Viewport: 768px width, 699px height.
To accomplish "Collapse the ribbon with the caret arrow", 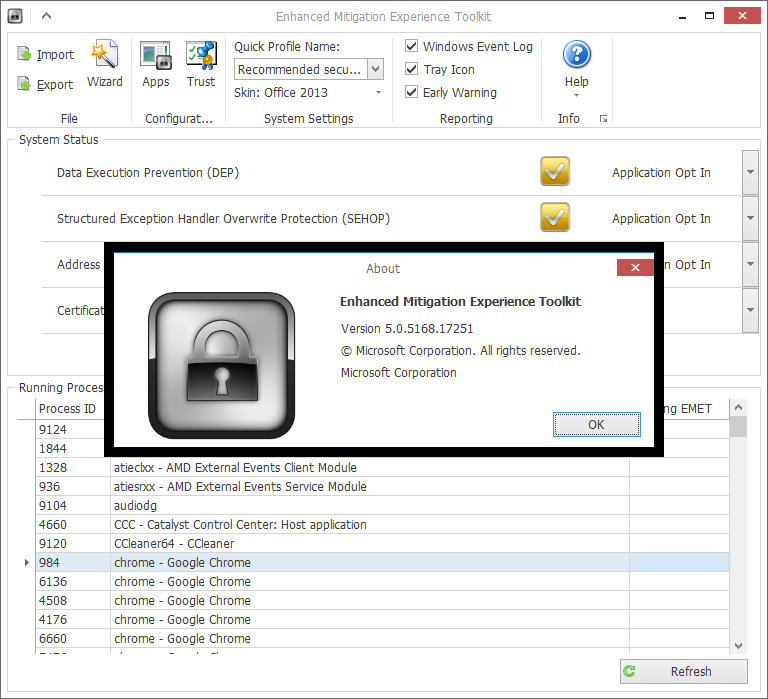I will (47, 16).
